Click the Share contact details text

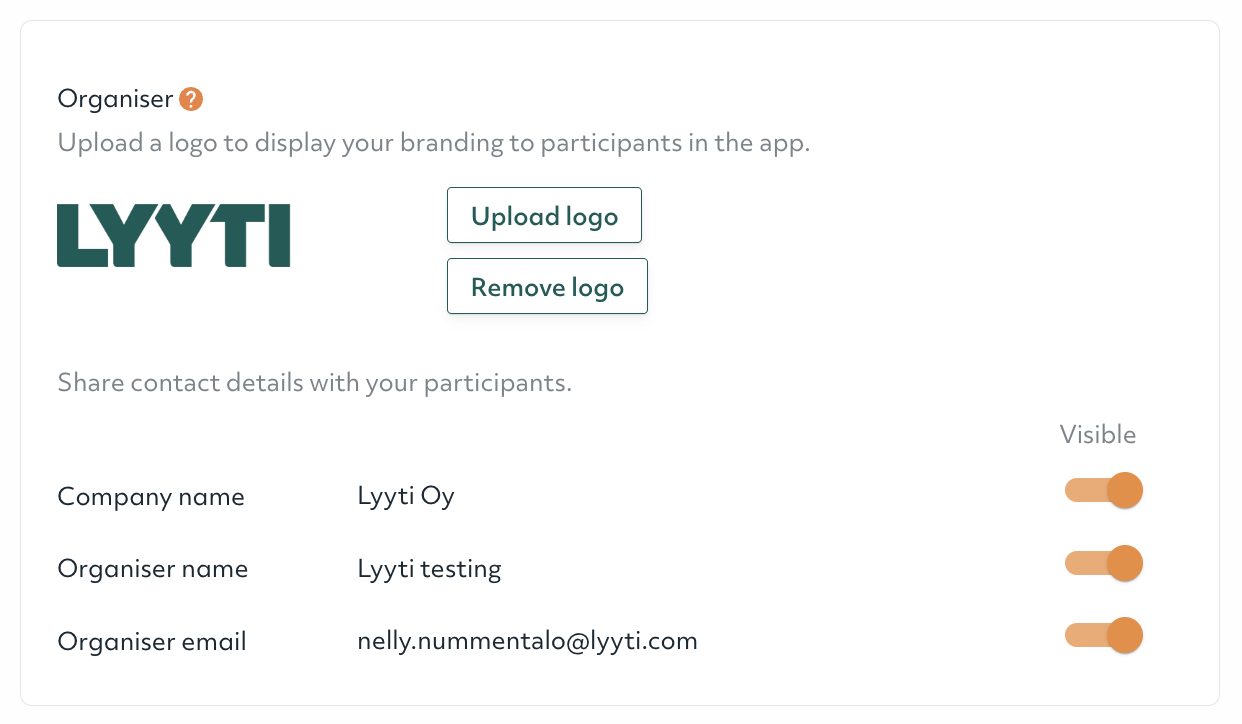coord(314,383)
